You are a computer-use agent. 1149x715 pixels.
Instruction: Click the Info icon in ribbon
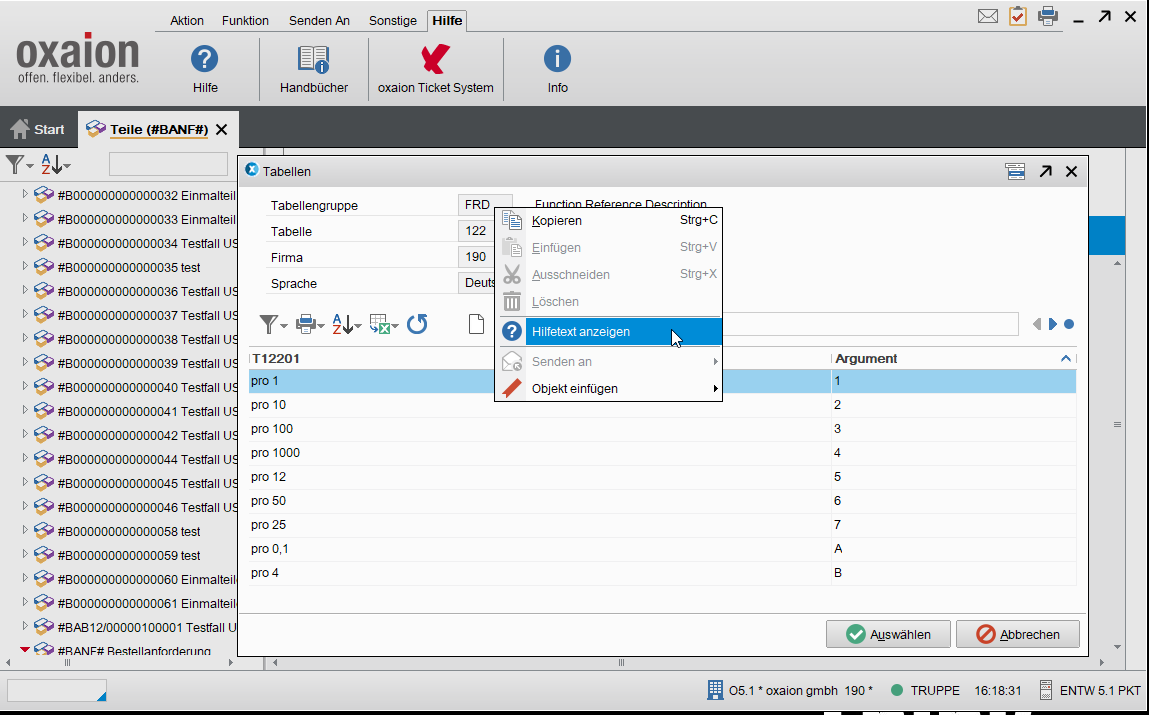557,60
